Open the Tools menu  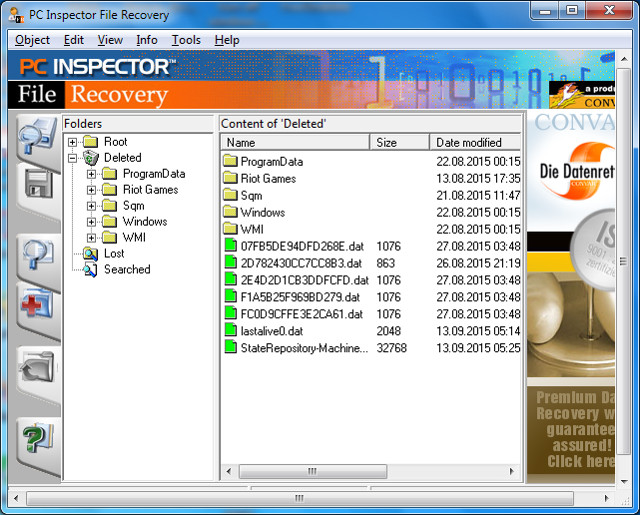185,40
